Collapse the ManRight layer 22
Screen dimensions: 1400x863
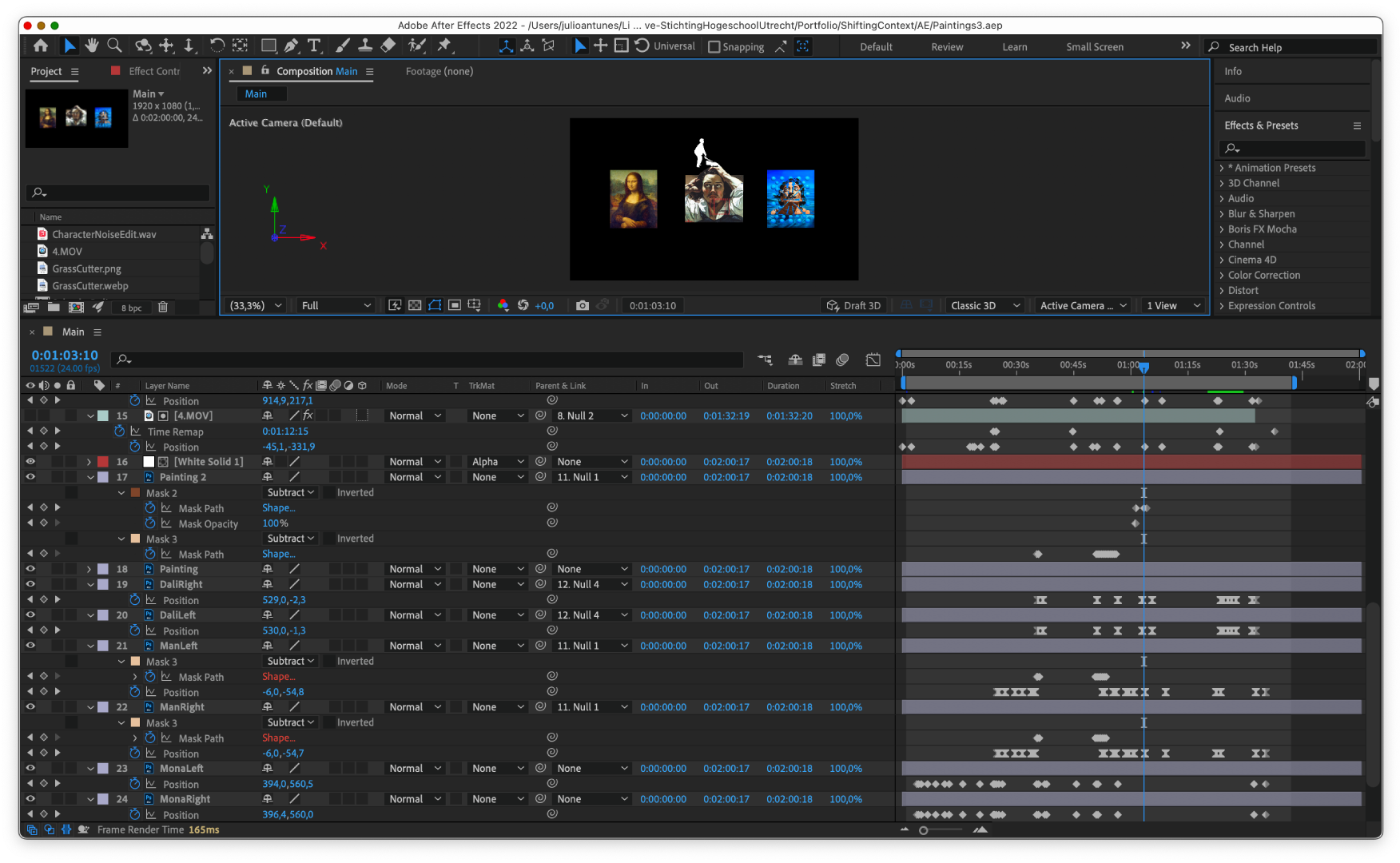click(x=90, y=707)
